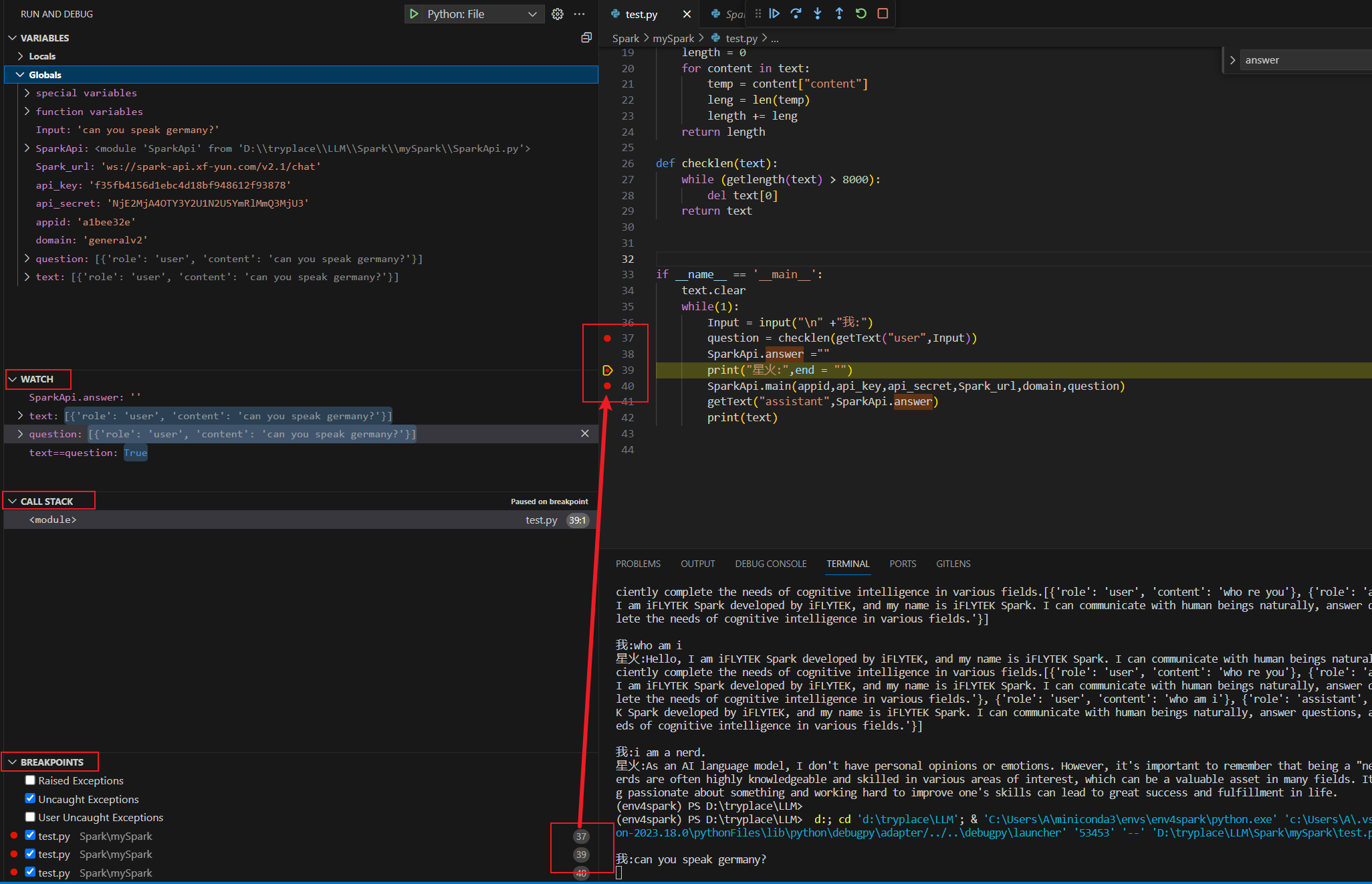Click the current-line breakpoint marker on line 39
The height and width of the screenshot is (884, 1372).
coord(607,370)
